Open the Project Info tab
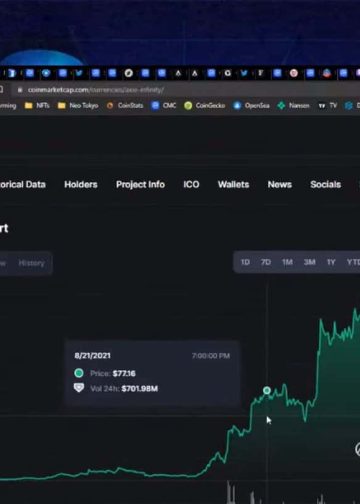 pyautogui.click(x=140, y=185)
